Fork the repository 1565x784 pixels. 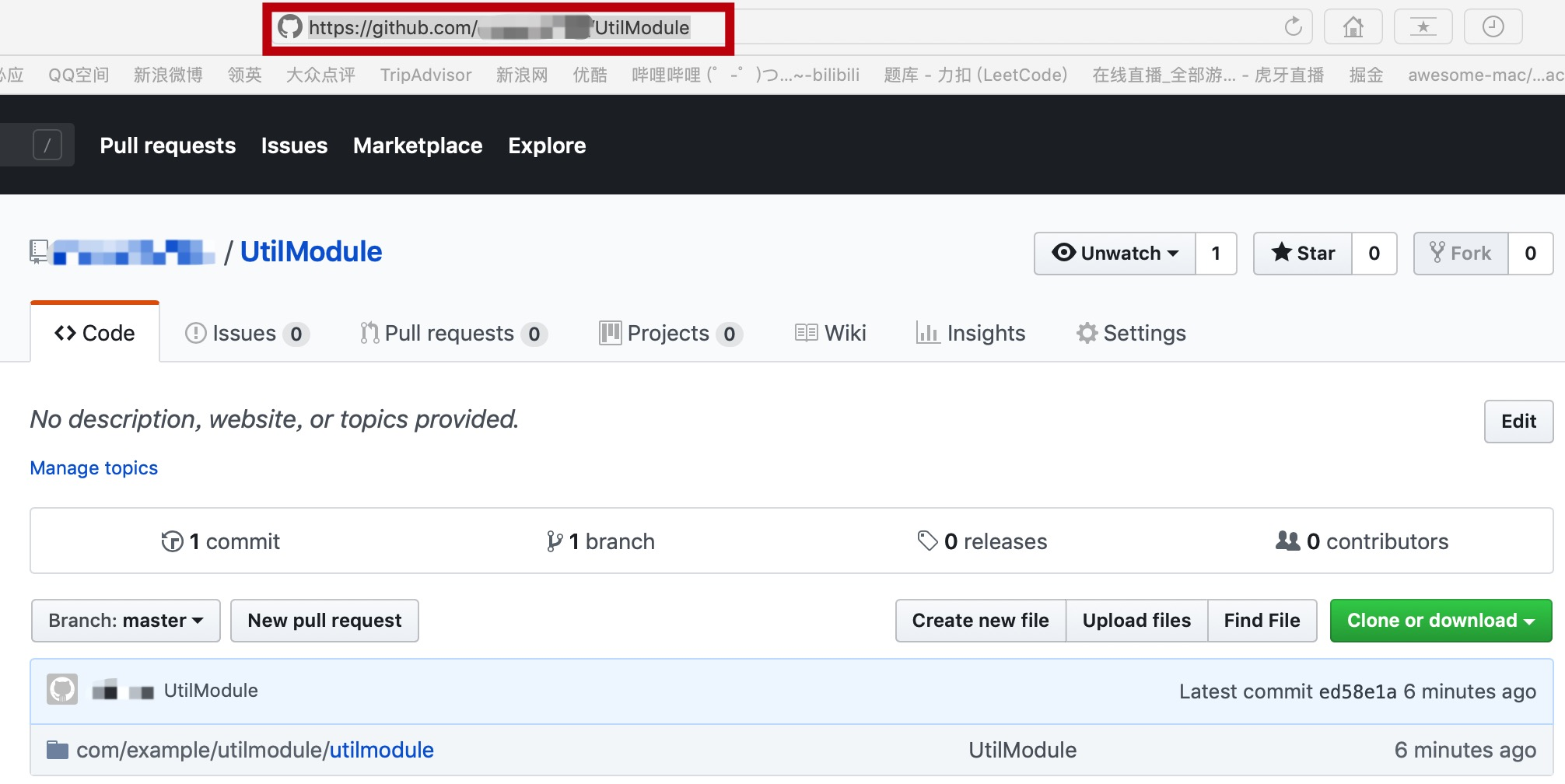(x=1461, y=254)
